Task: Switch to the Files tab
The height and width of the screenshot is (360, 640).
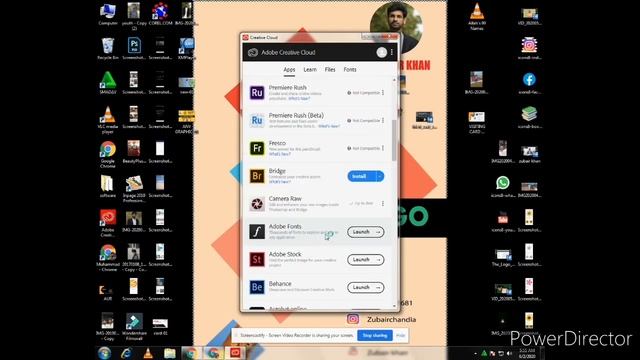Action: pos(330,70)
